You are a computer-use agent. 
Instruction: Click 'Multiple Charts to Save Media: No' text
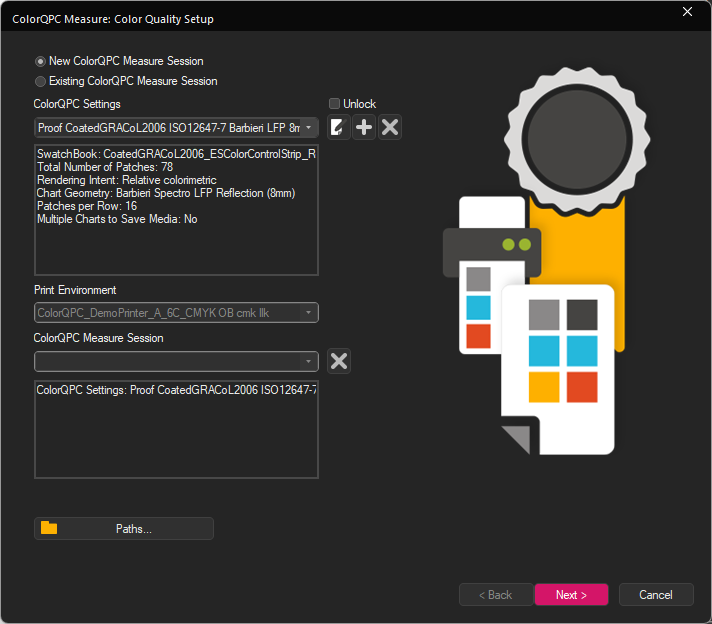tap(117, 219)
